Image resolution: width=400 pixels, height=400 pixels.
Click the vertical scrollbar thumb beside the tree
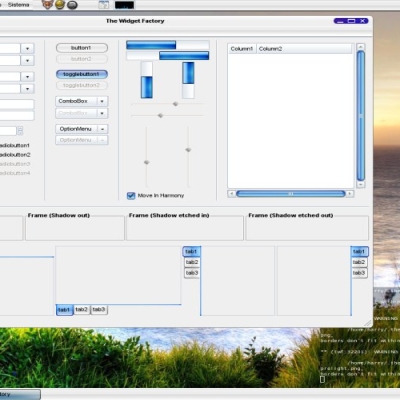point(360,115)
